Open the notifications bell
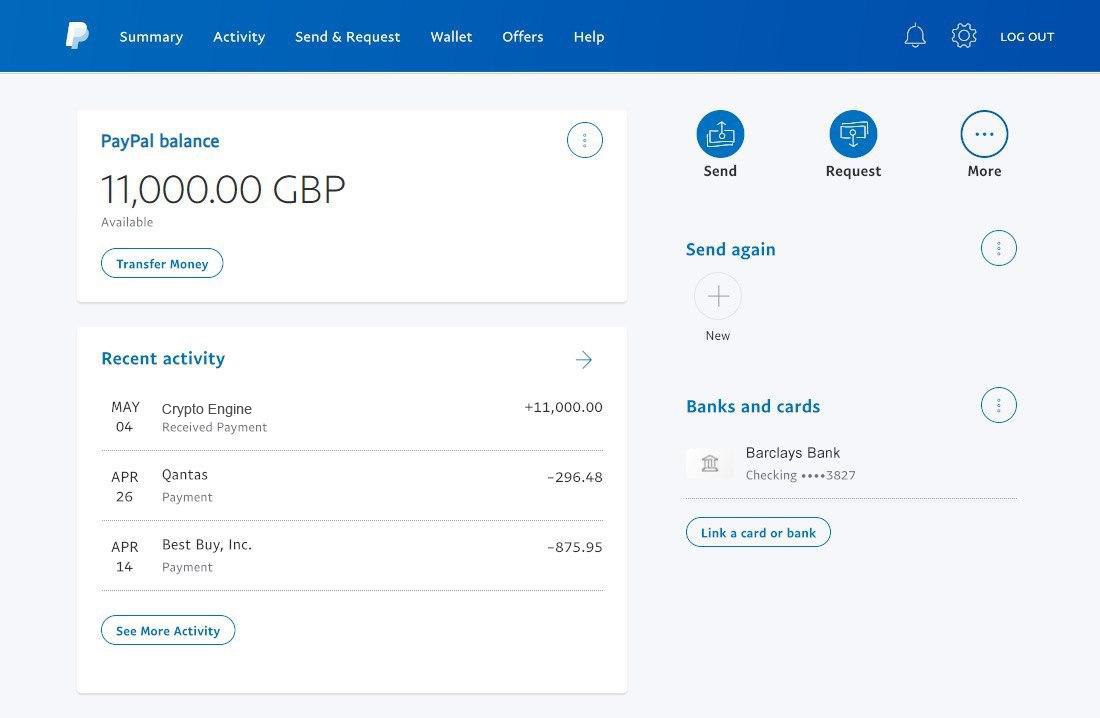The image size is (1100, 718). click(x=915, y=36)
